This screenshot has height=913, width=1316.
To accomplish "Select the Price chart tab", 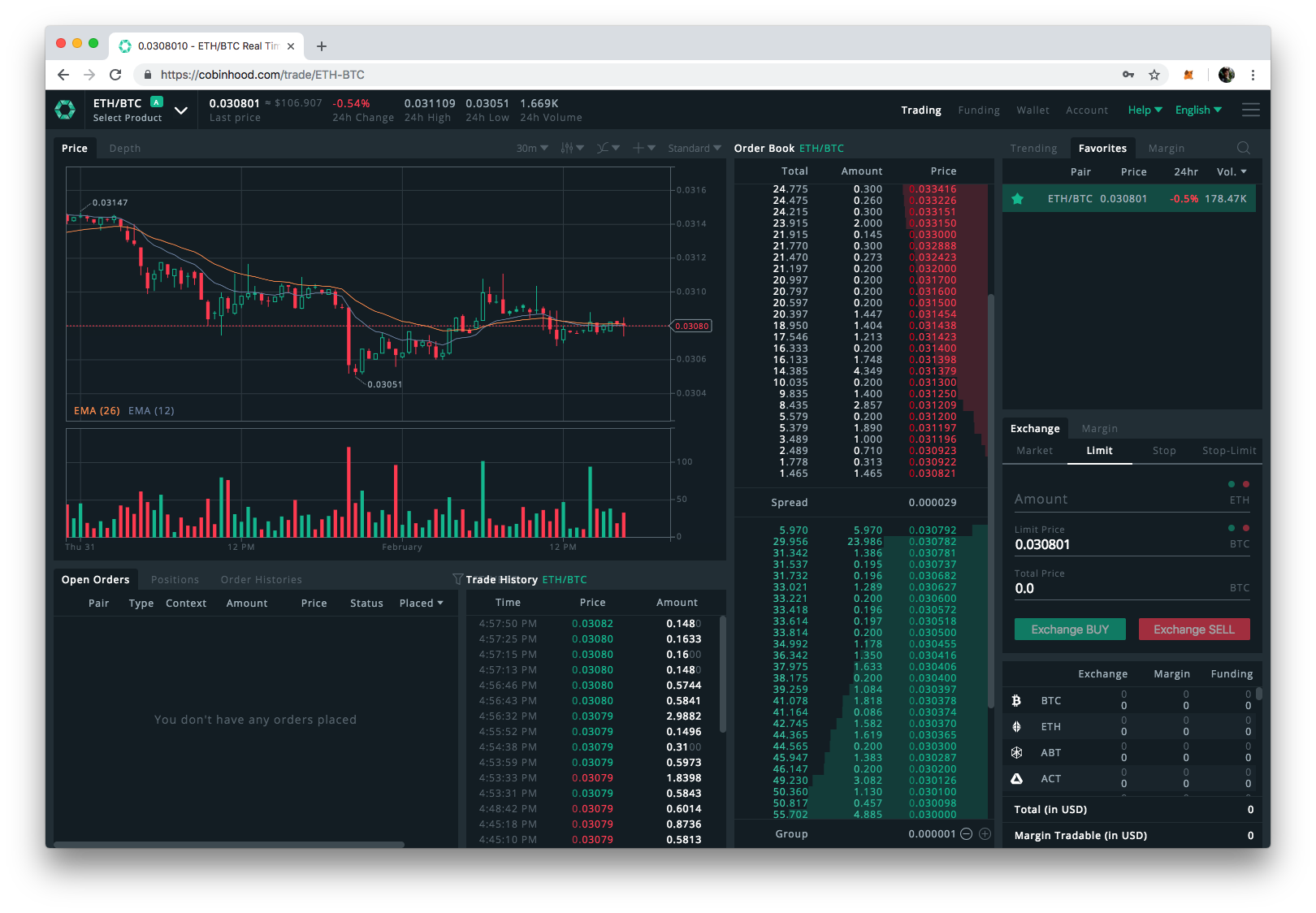I will coord(75,148).
